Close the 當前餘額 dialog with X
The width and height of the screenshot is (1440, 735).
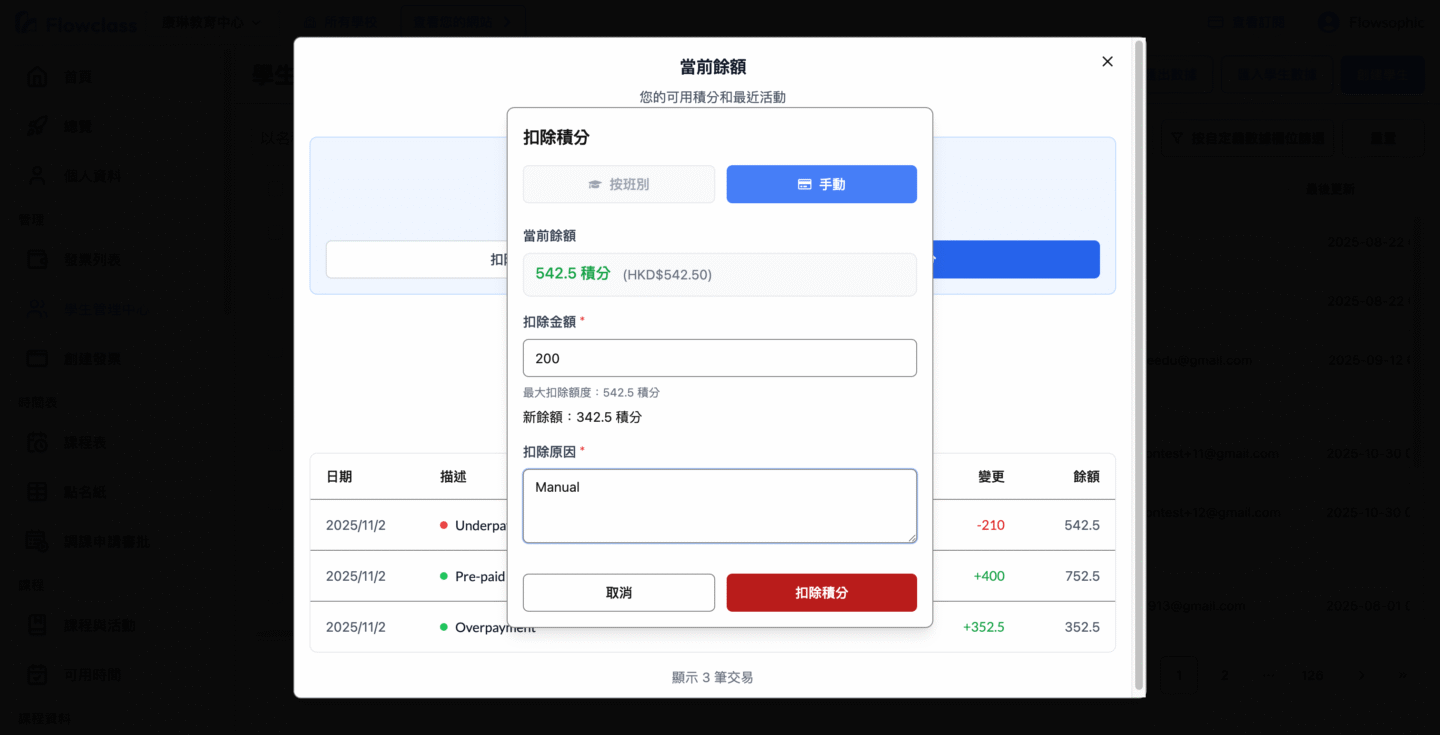click(1107, 62)
